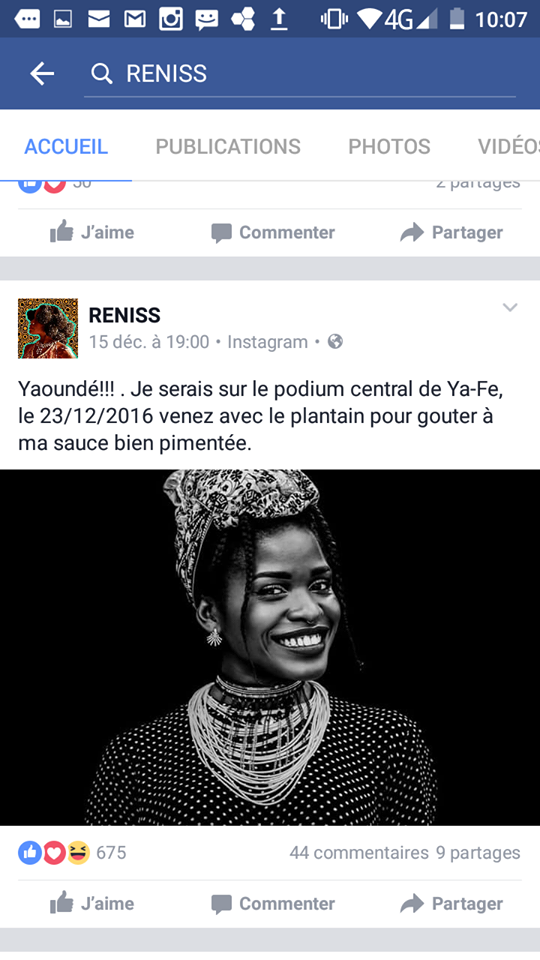Tap the red heart reaction icon
Screen dimensions: 540x960
click(54, 852)
